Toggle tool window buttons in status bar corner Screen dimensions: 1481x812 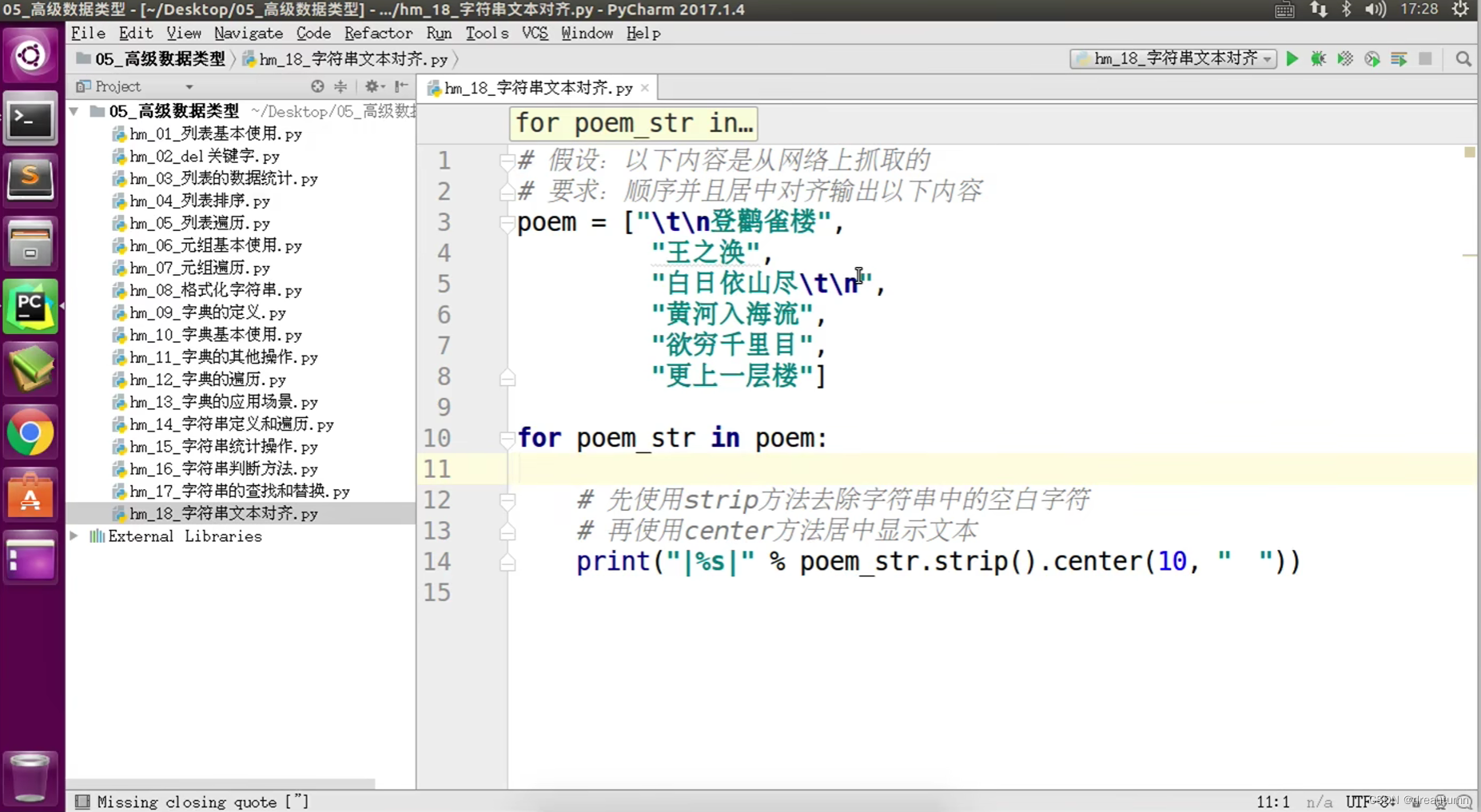[x=82, y=802]
